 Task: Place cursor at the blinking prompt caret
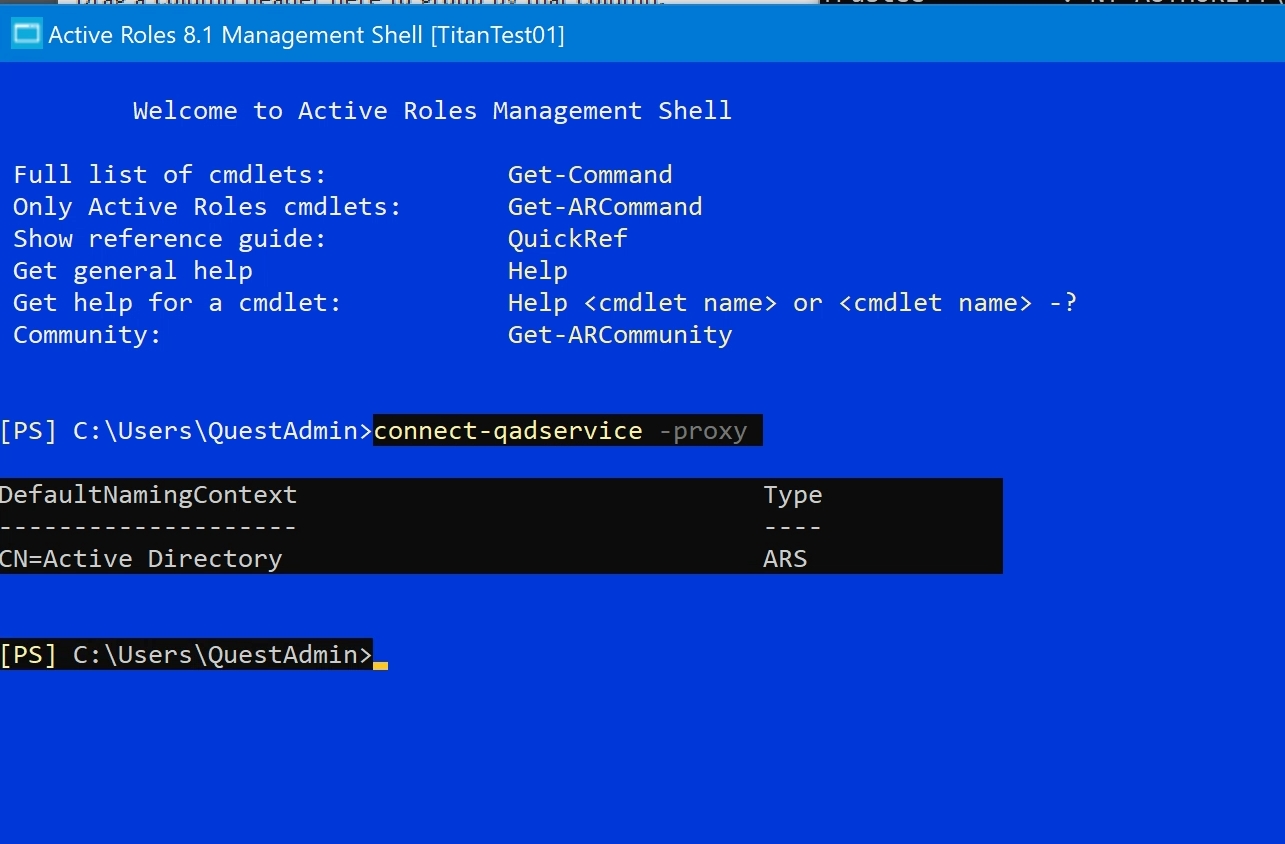[380, 657]
